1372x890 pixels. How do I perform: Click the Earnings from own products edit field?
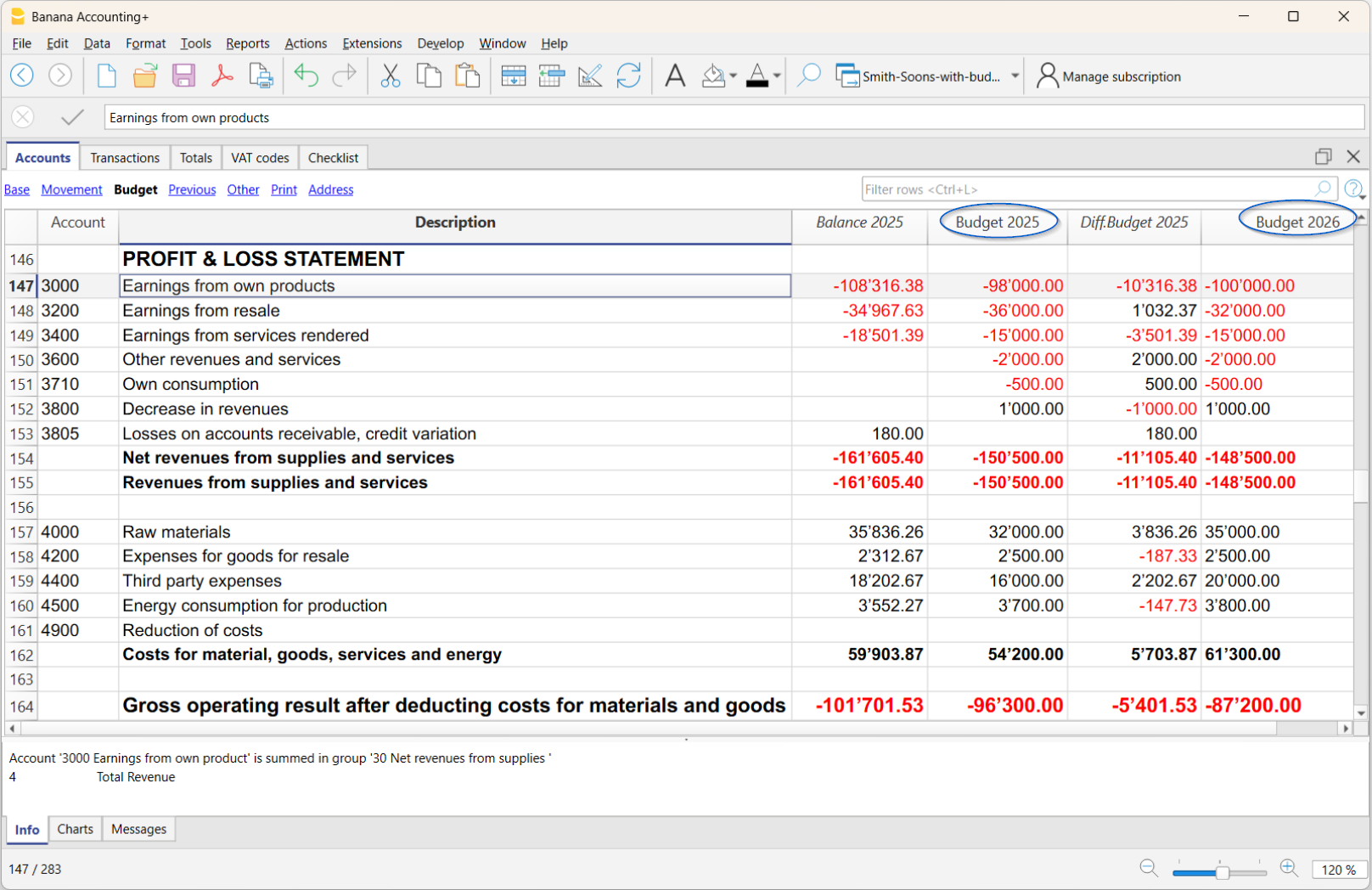pyautogui.click(x=734, y=118)
